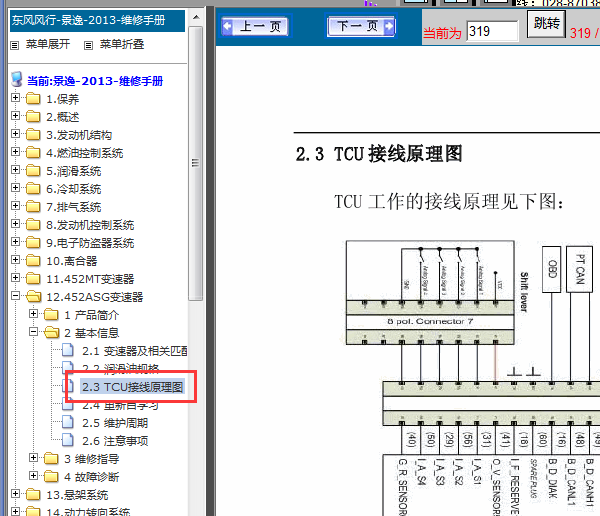Open the root node 当前:景逸-2013-维修手册
The width and height of the screenshot is (600, 516).
tap(95, 81)
